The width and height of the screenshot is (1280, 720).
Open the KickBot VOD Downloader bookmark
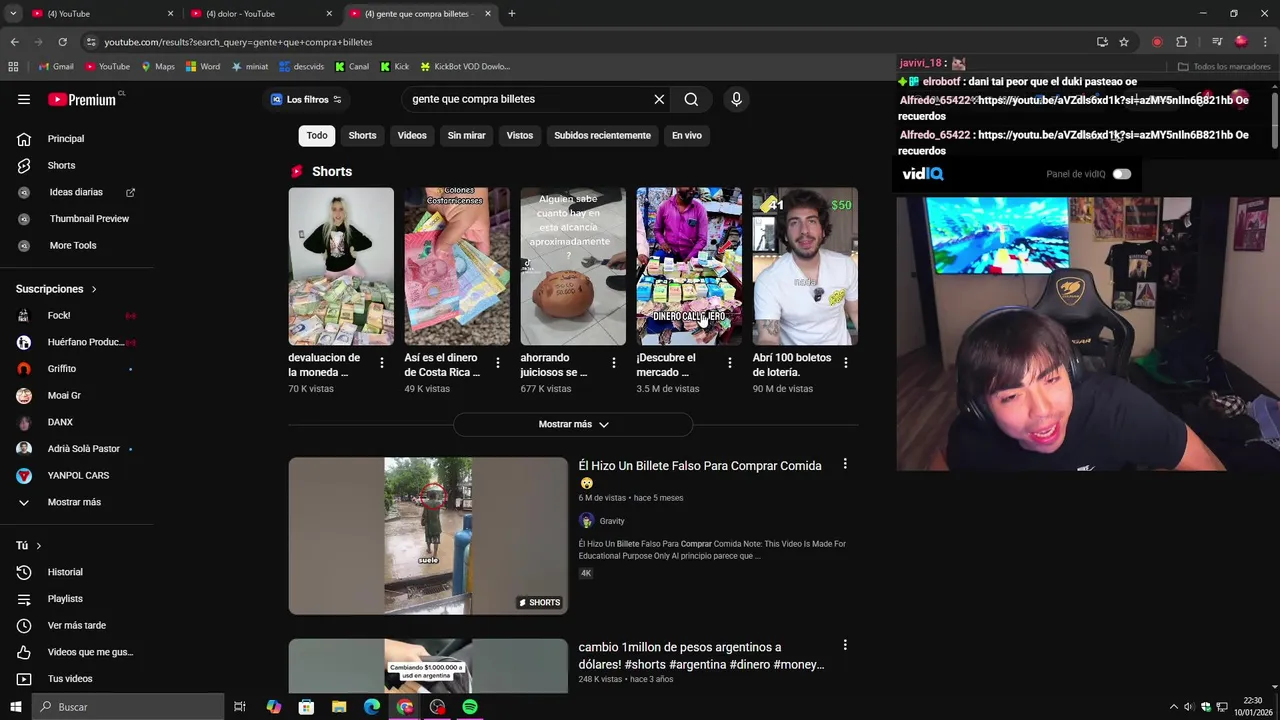pos(465,67)
